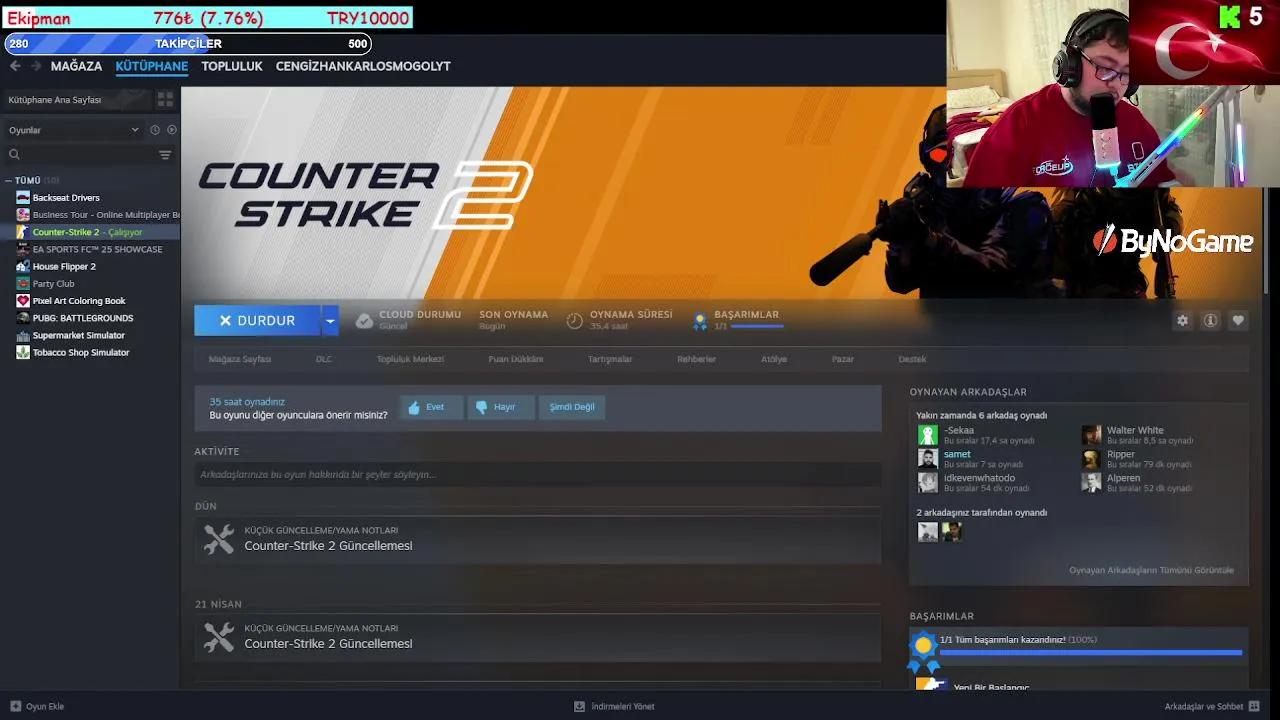Expand the arrow dropdown next to DURDUR
The image size is (1280, 720).
point(330,321)
